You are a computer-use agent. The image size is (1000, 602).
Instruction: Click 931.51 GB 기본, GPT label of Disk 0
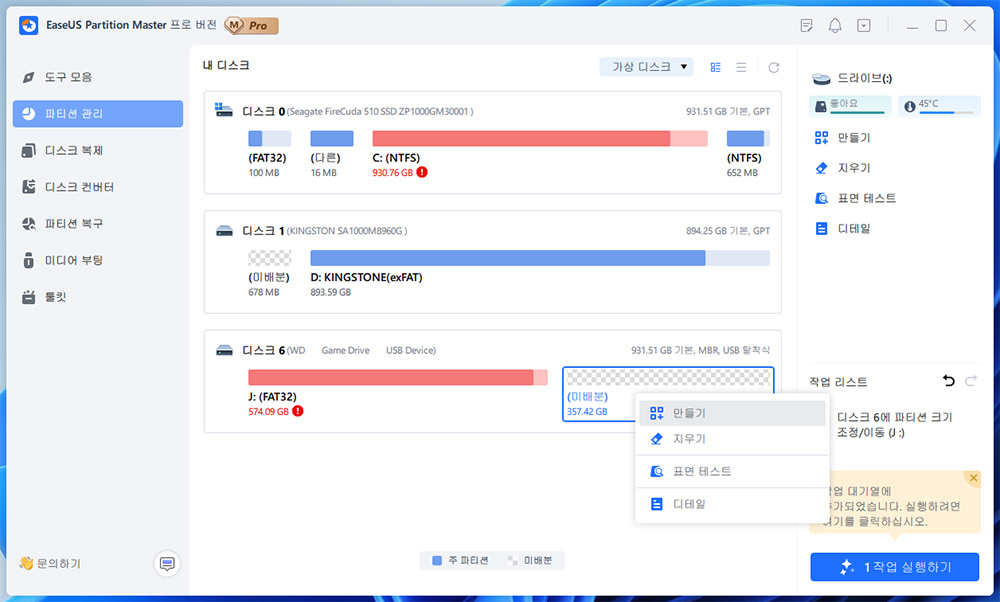tap(728, 111)
